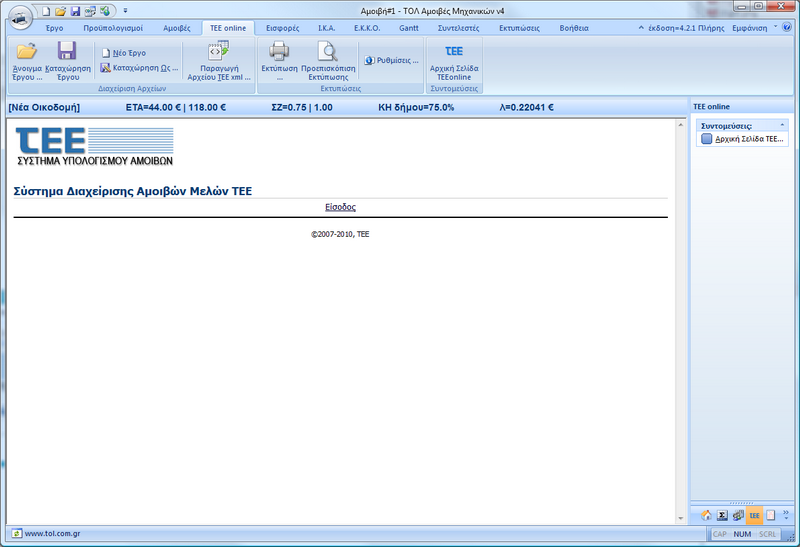Screen dimensions: 800x547
Task: Click the Είσοδος login link
Action: (x=340, y=207)
